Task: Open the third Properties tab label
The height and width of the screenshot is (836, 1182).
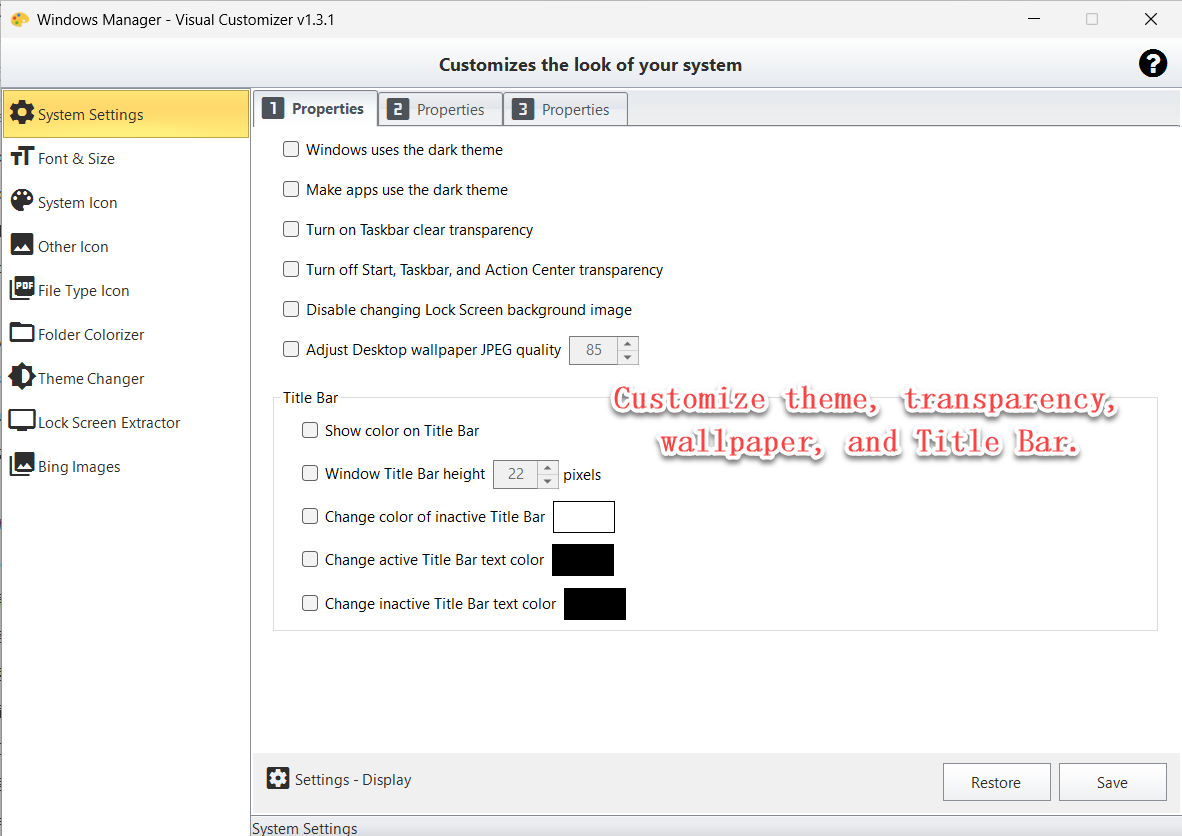Action: tap(576, 110)
